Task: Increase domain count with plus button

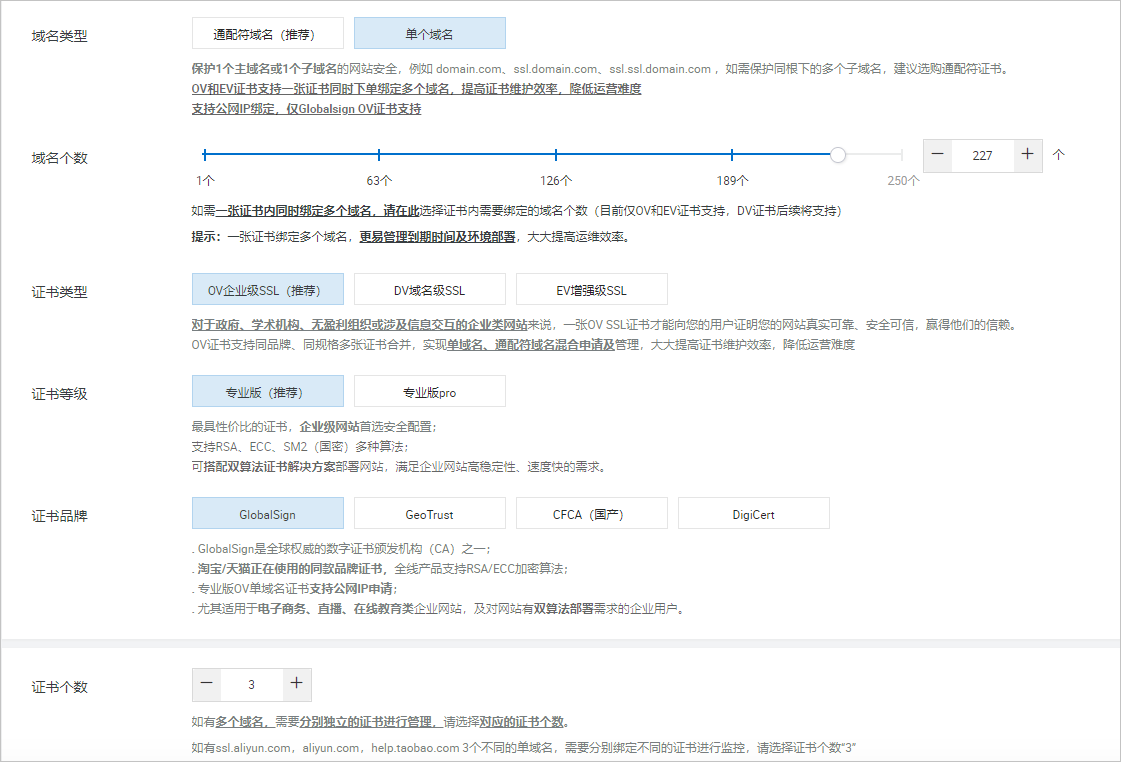Action: pos(1027,155)
